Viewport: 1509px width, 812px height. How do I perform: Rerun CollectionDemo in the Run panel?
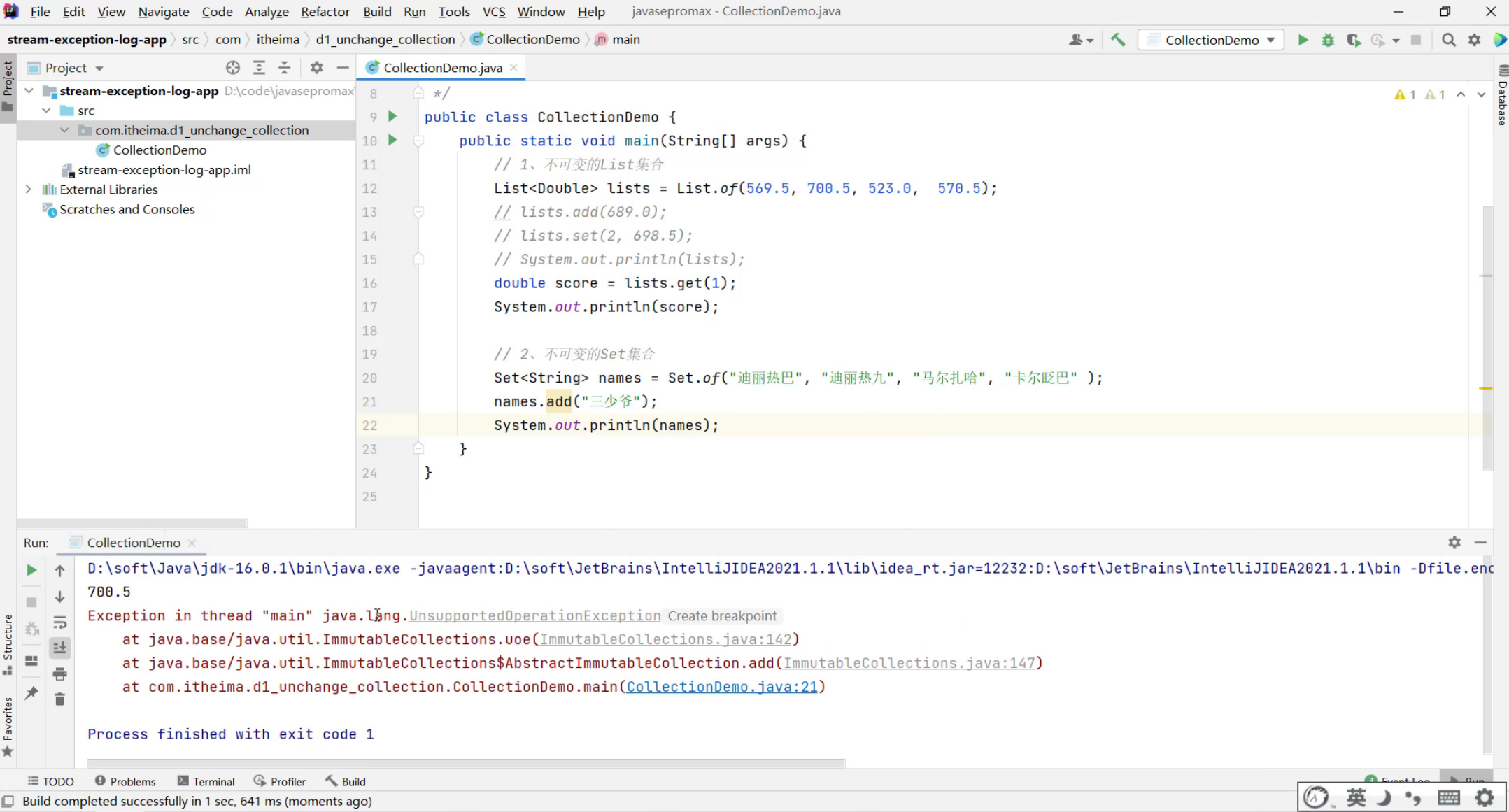(31, 570)
